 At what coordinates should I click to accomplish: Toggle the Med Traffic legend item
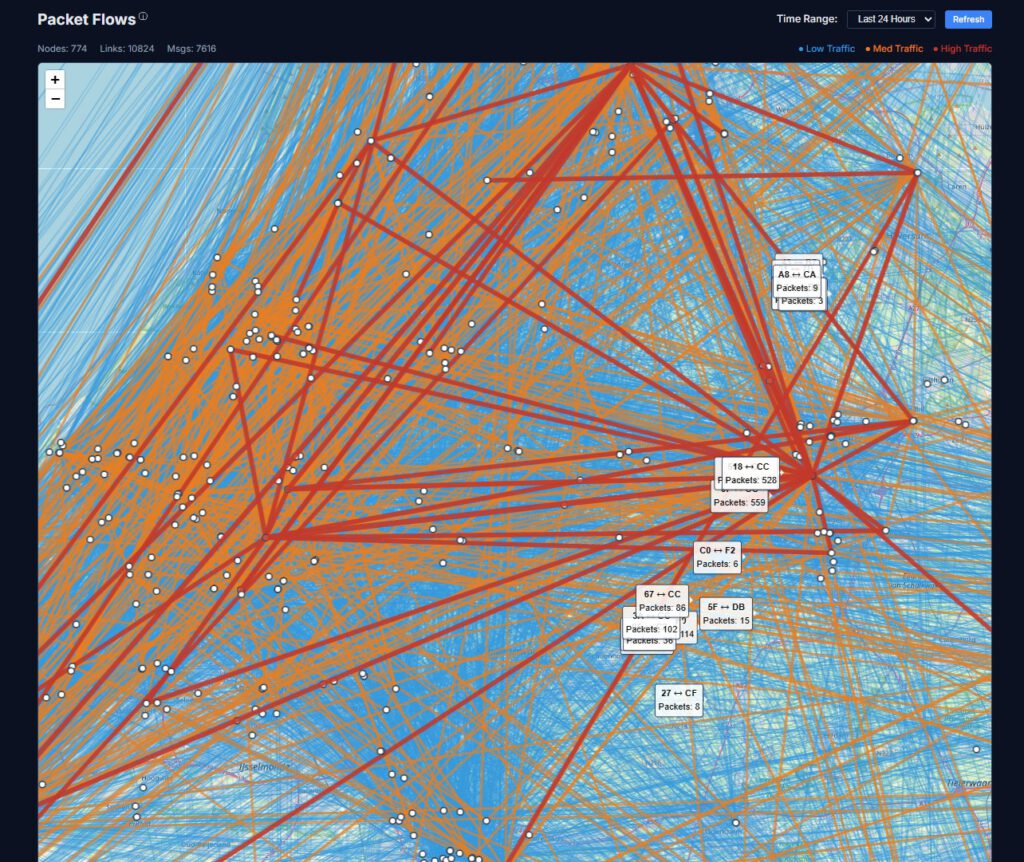point(894,48)
